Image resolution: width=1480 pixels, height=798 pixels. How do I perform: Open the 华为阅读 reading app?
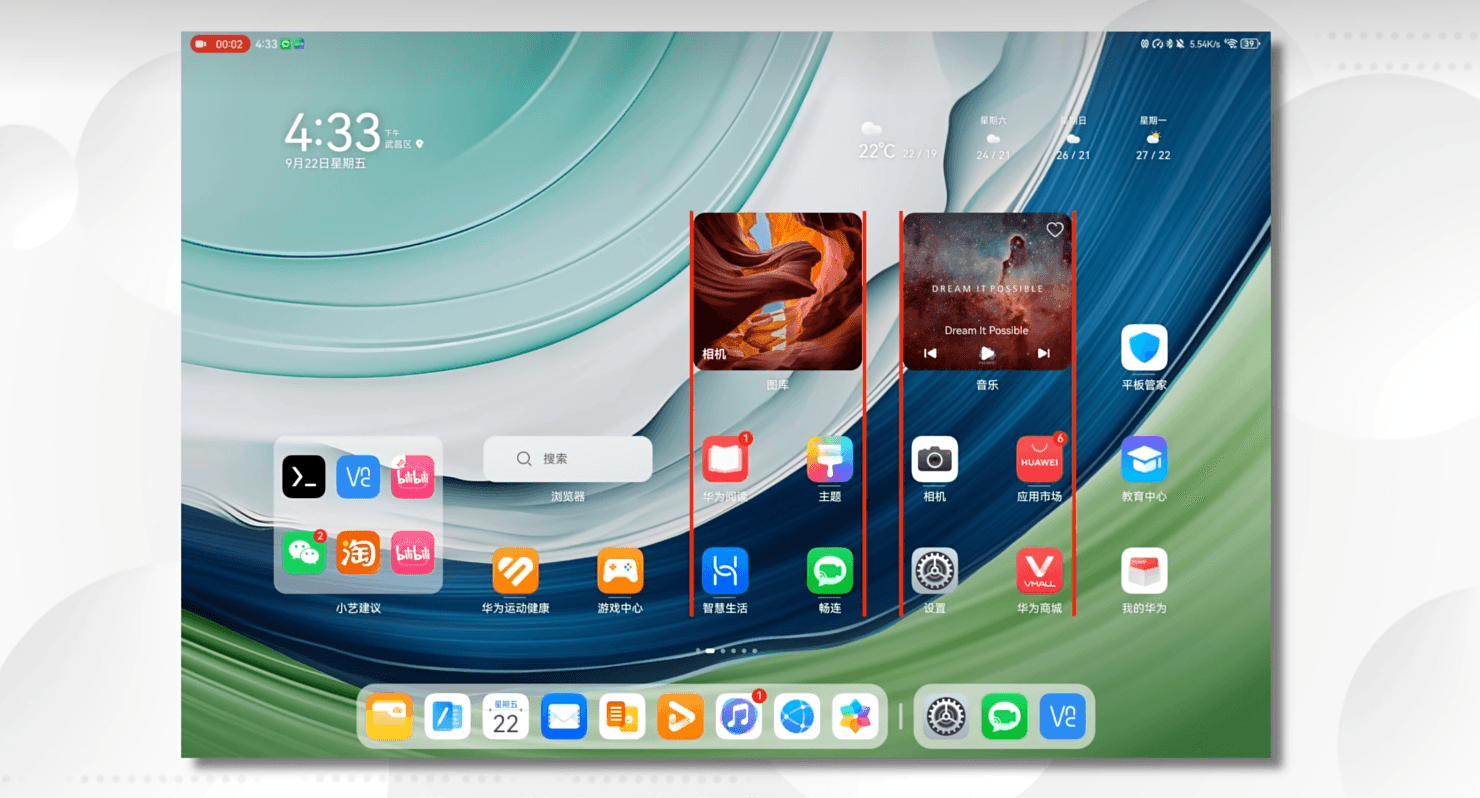pos(725,459)
